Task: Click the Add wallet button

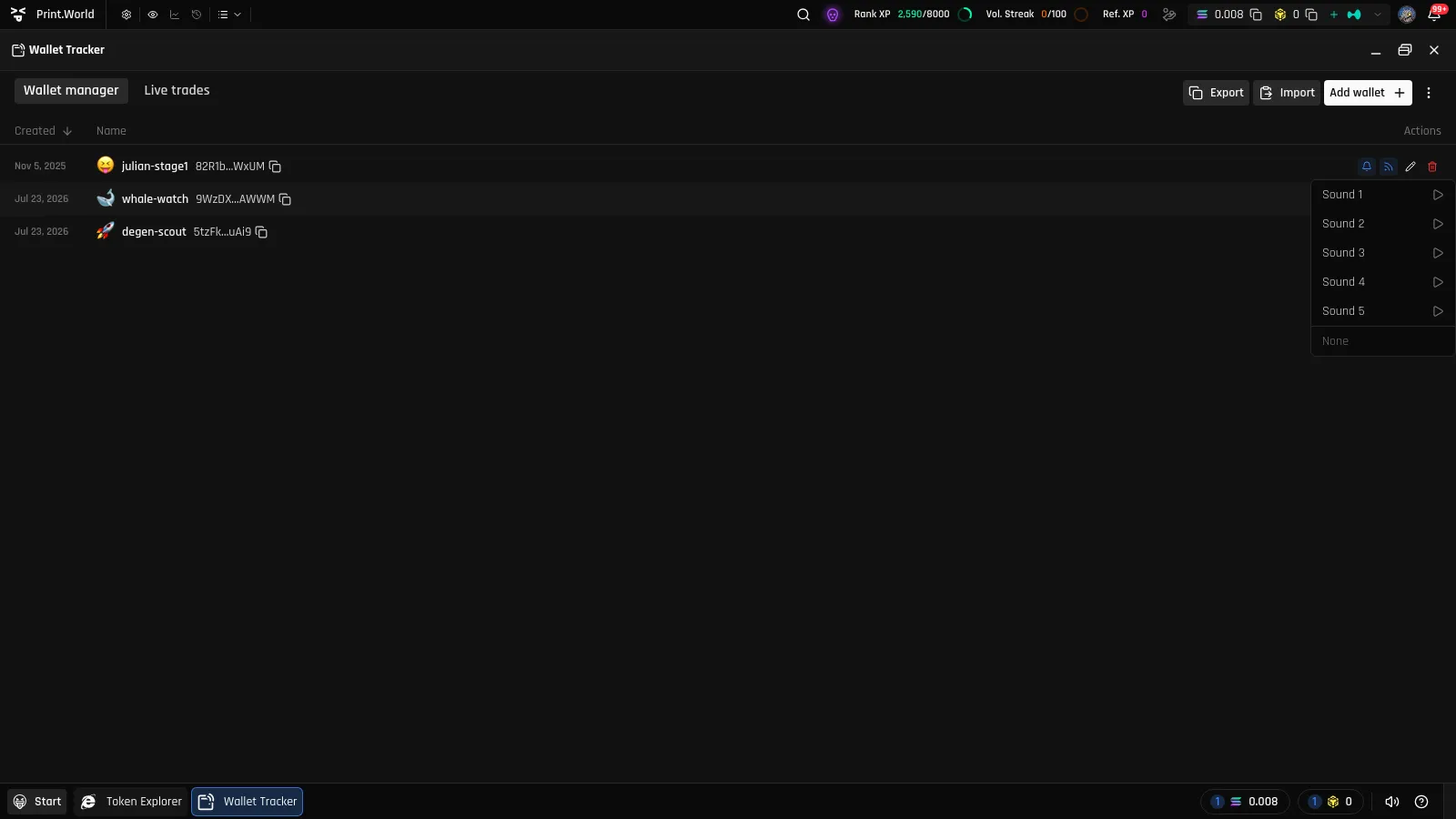Action: click(x=1368, y=93)
